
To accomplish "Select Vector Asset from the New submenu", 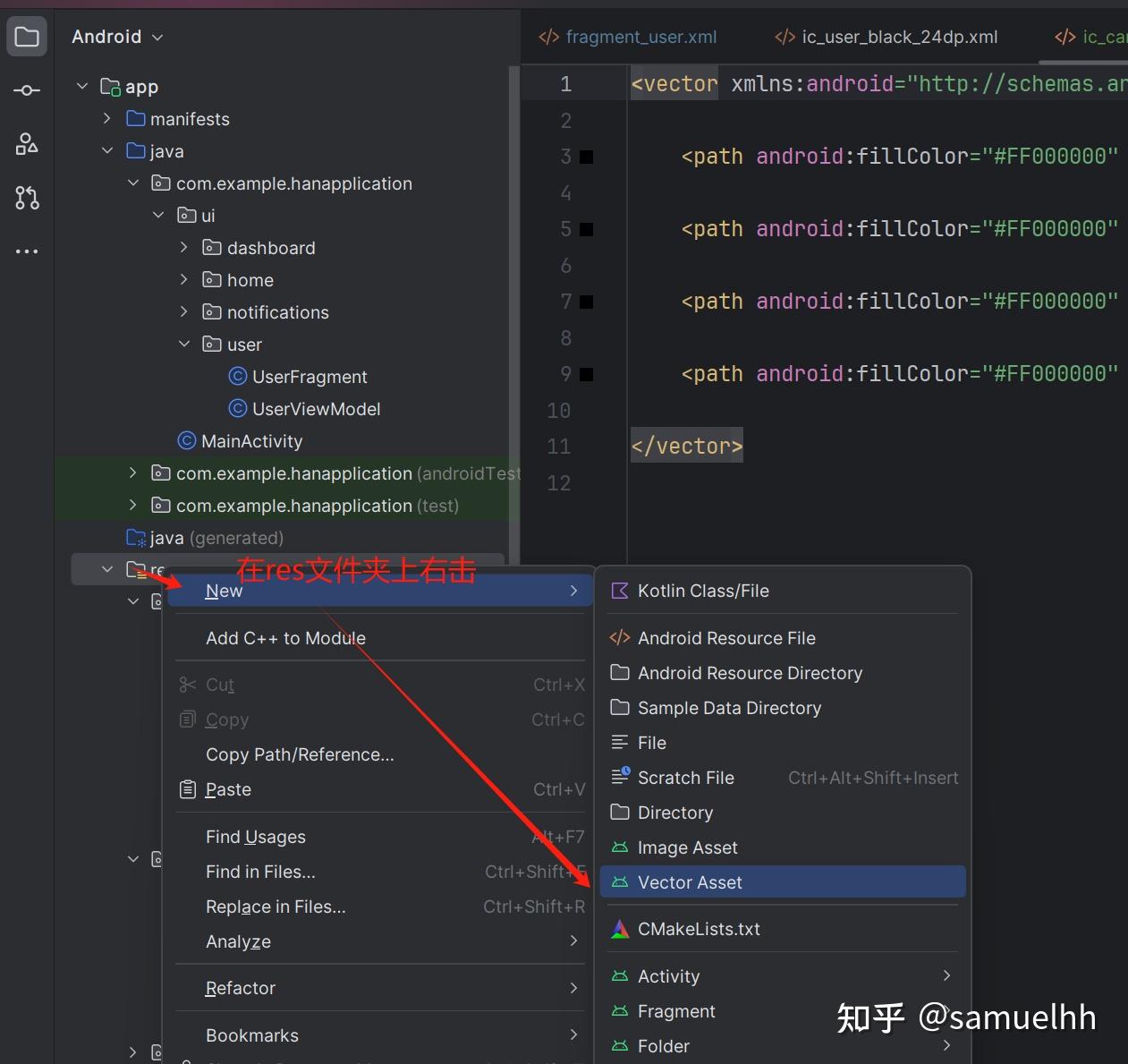I will click(x=690, y=881).
